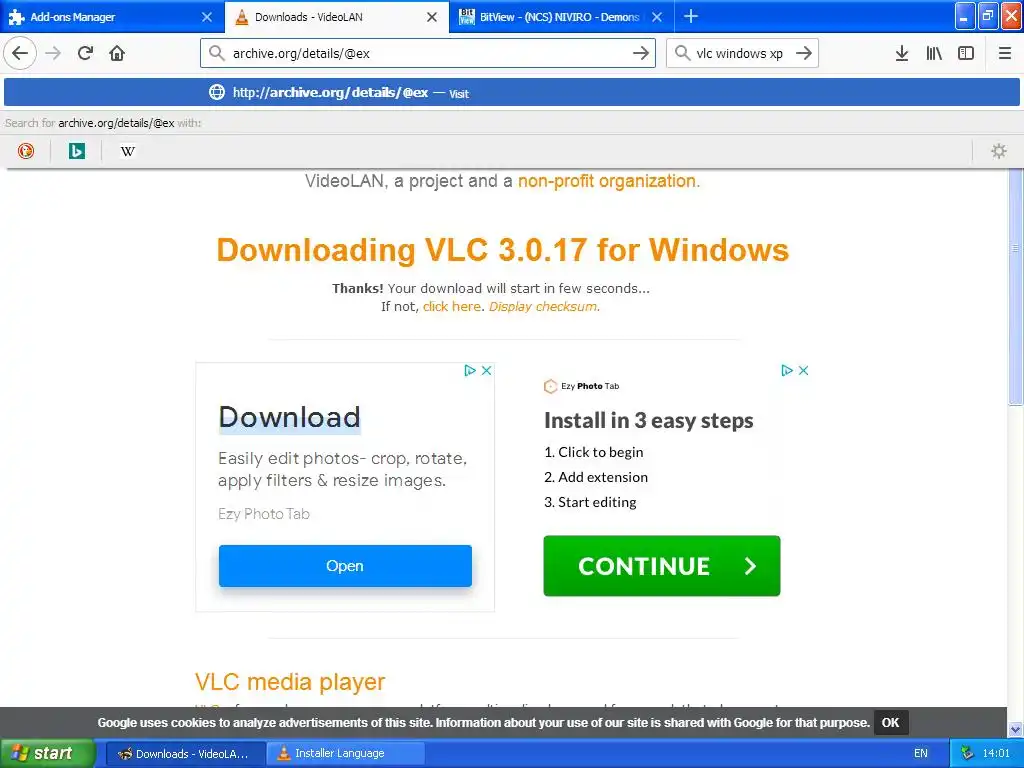This screenshot has height=768, width=1024.
Task: Click the language indicator EN in tray
Action: pos(921,753)
